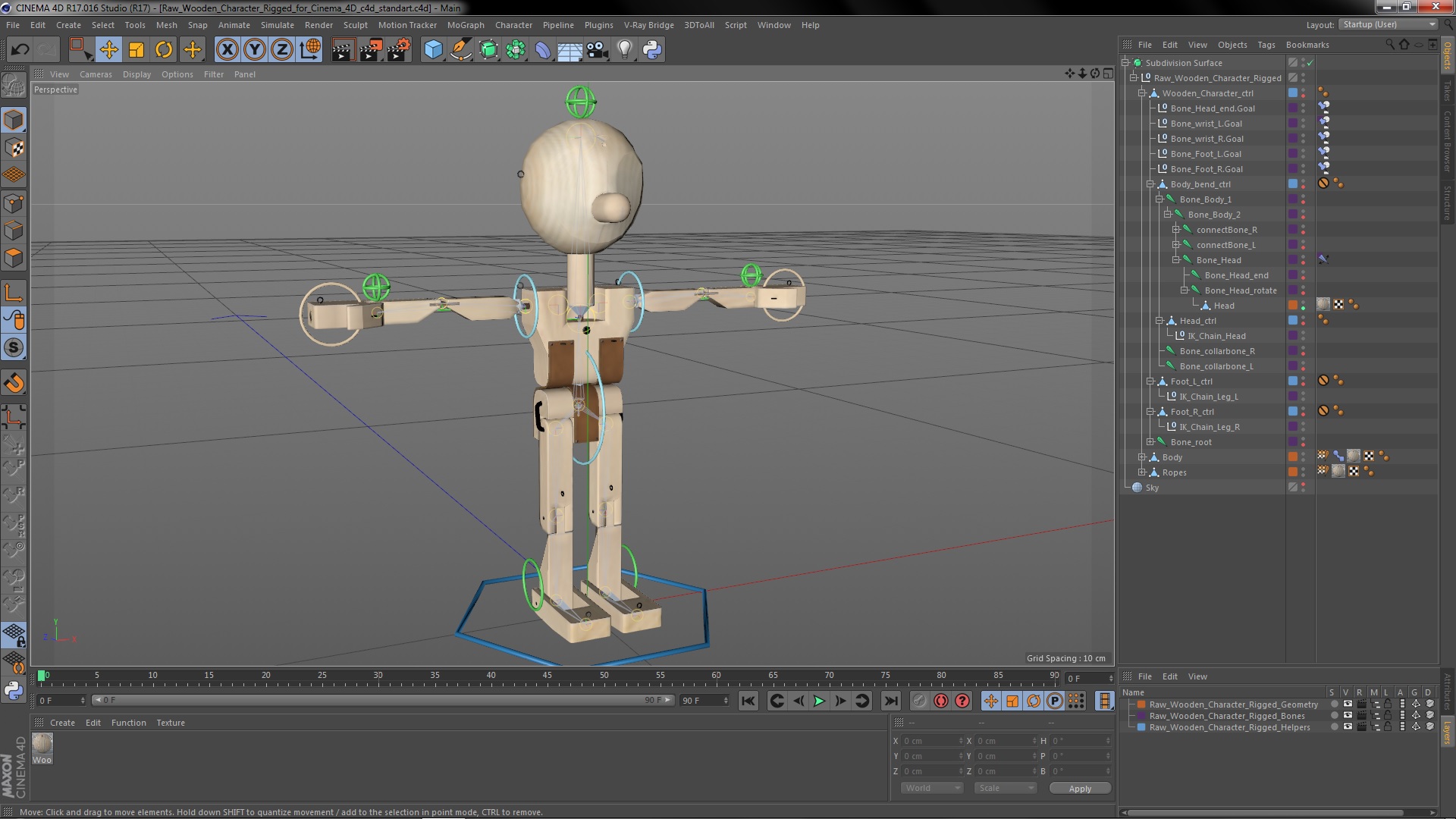This screenshot has height=819, width=1456.
Task: Toggle Y axis lock icon
Action: point(255,50)
